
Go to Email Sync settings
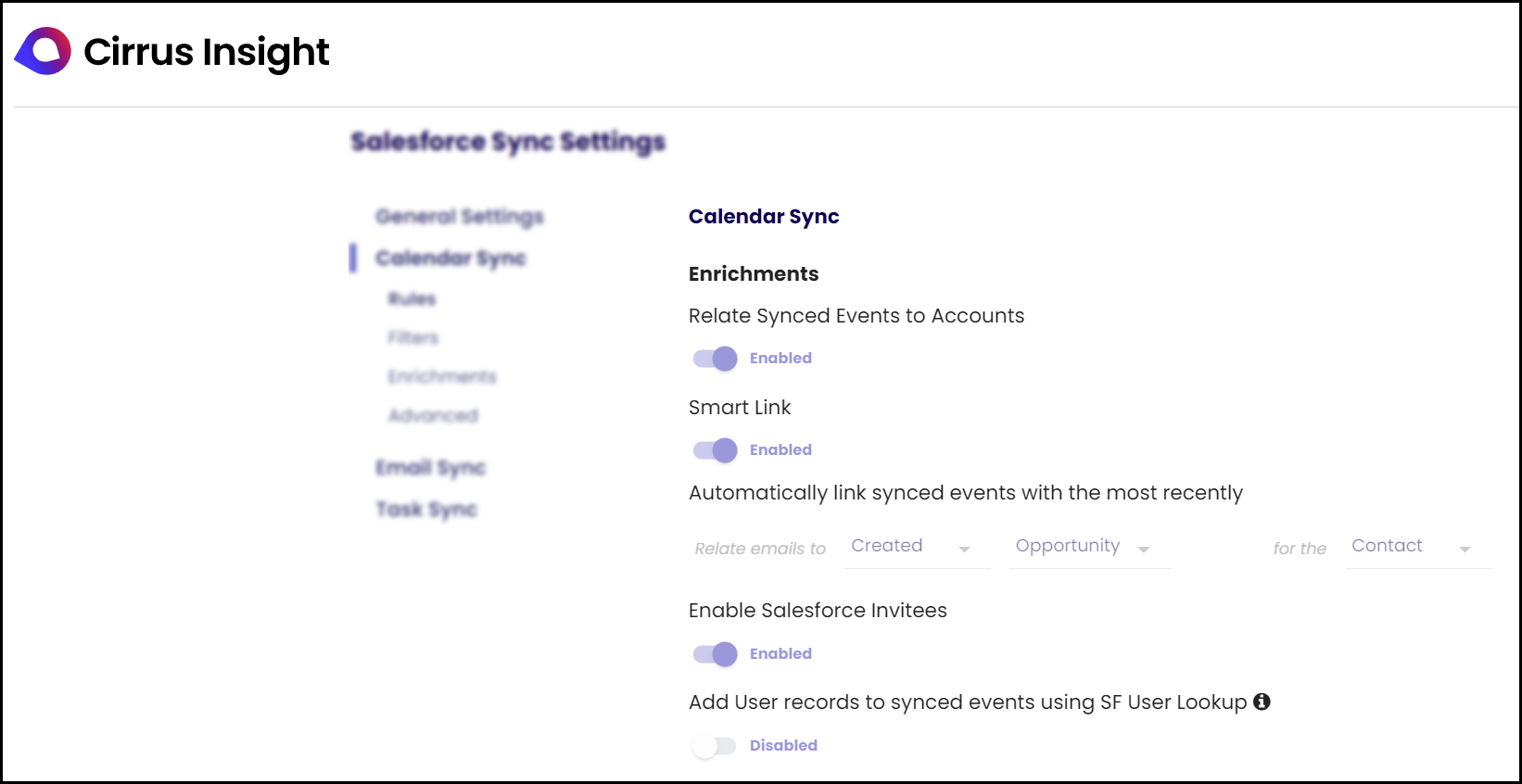click(x=431, y=467)
